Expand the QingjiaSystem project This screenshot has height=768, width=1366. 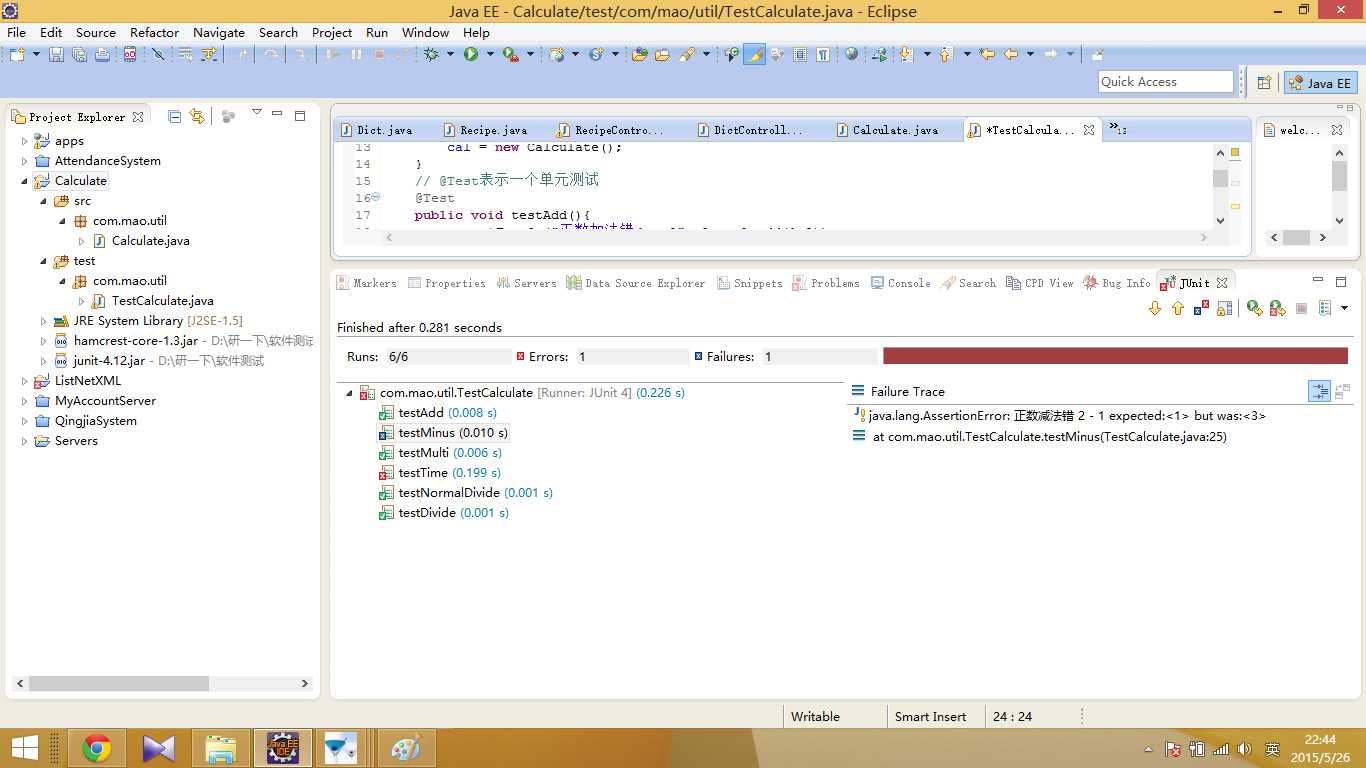(25, 421)
